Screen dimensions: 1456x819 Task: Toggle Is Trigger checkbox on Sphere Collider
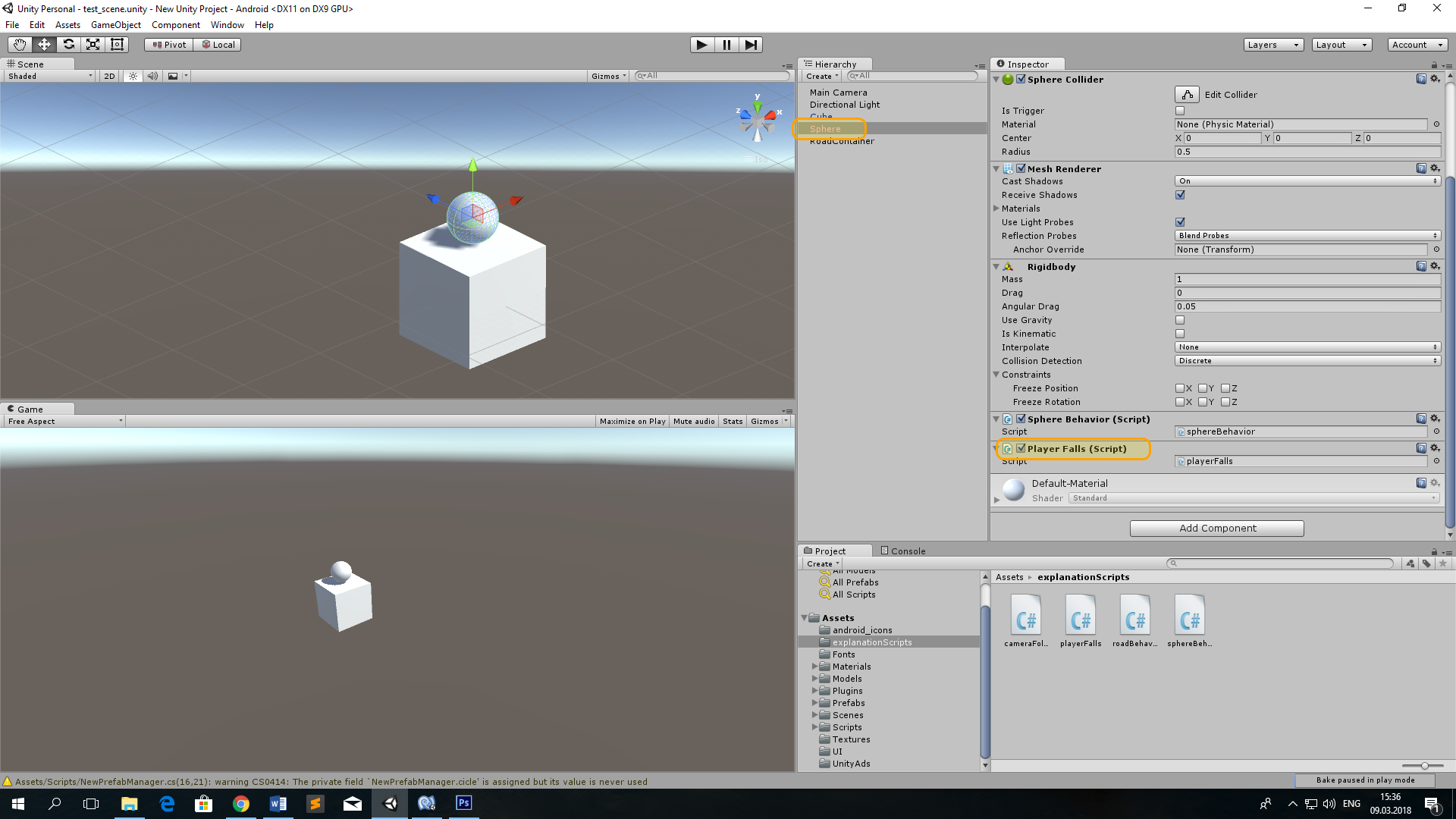click(x=1180, y=110)
